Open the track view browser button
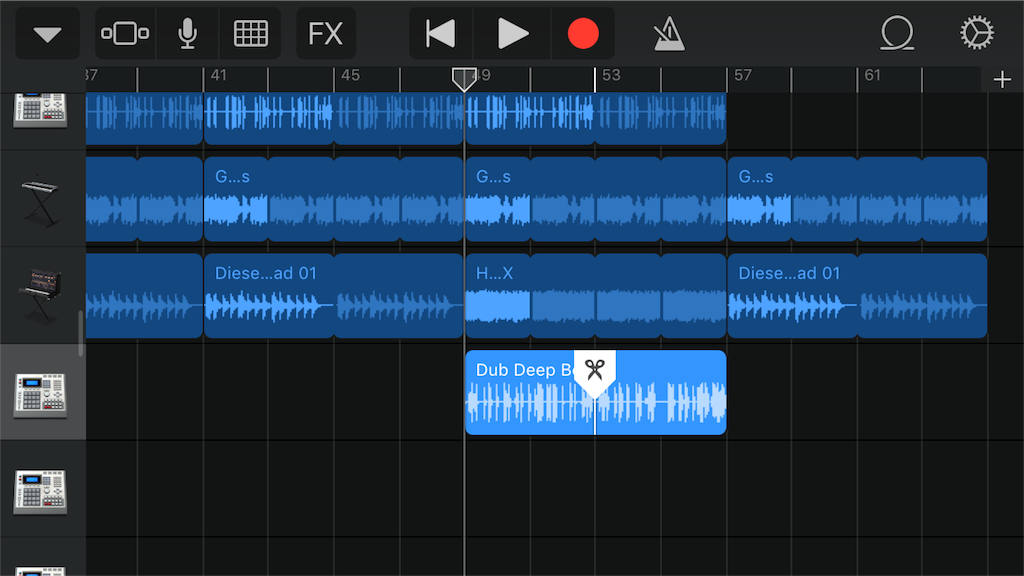Image resolution: width=1024 pixels, height=576 pixels. (125, 34)
